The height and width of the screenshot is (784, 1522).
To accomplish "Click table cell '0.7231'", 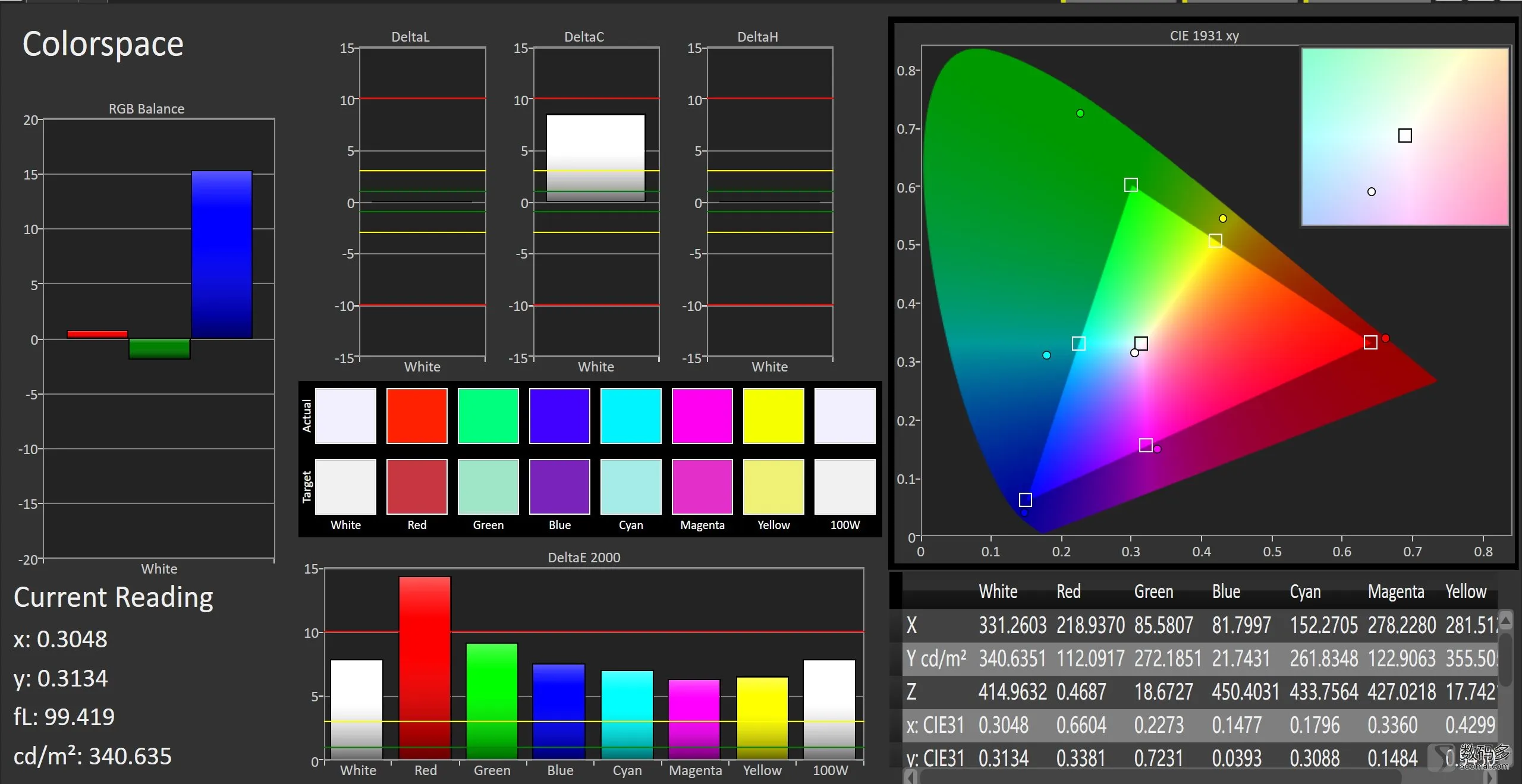I will pos(1159,758).
